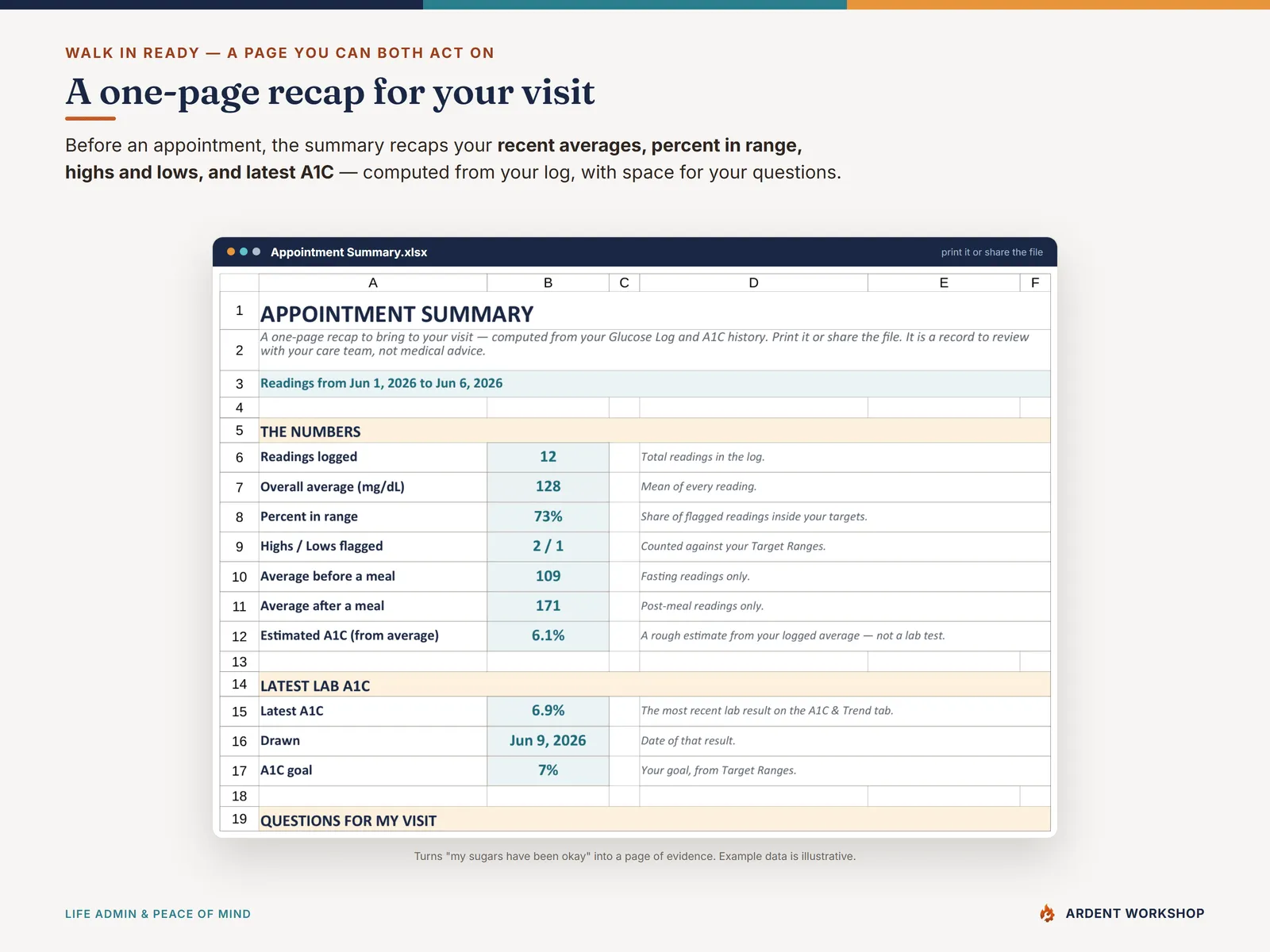Click 'Estimated A1C (from average)' label
Screen dimensions: 1270x952
tap(349, 635)
